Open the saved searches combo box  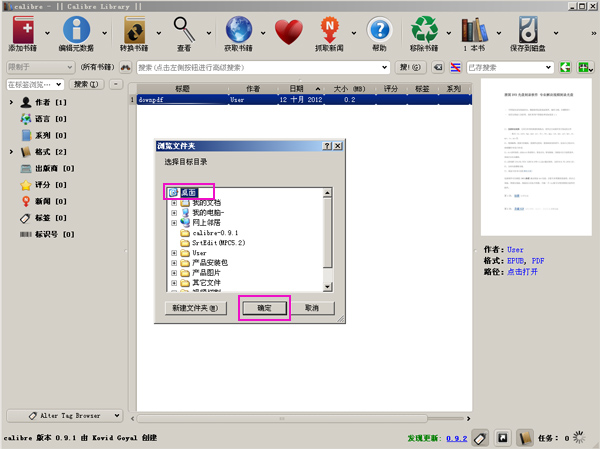[510, 67]
